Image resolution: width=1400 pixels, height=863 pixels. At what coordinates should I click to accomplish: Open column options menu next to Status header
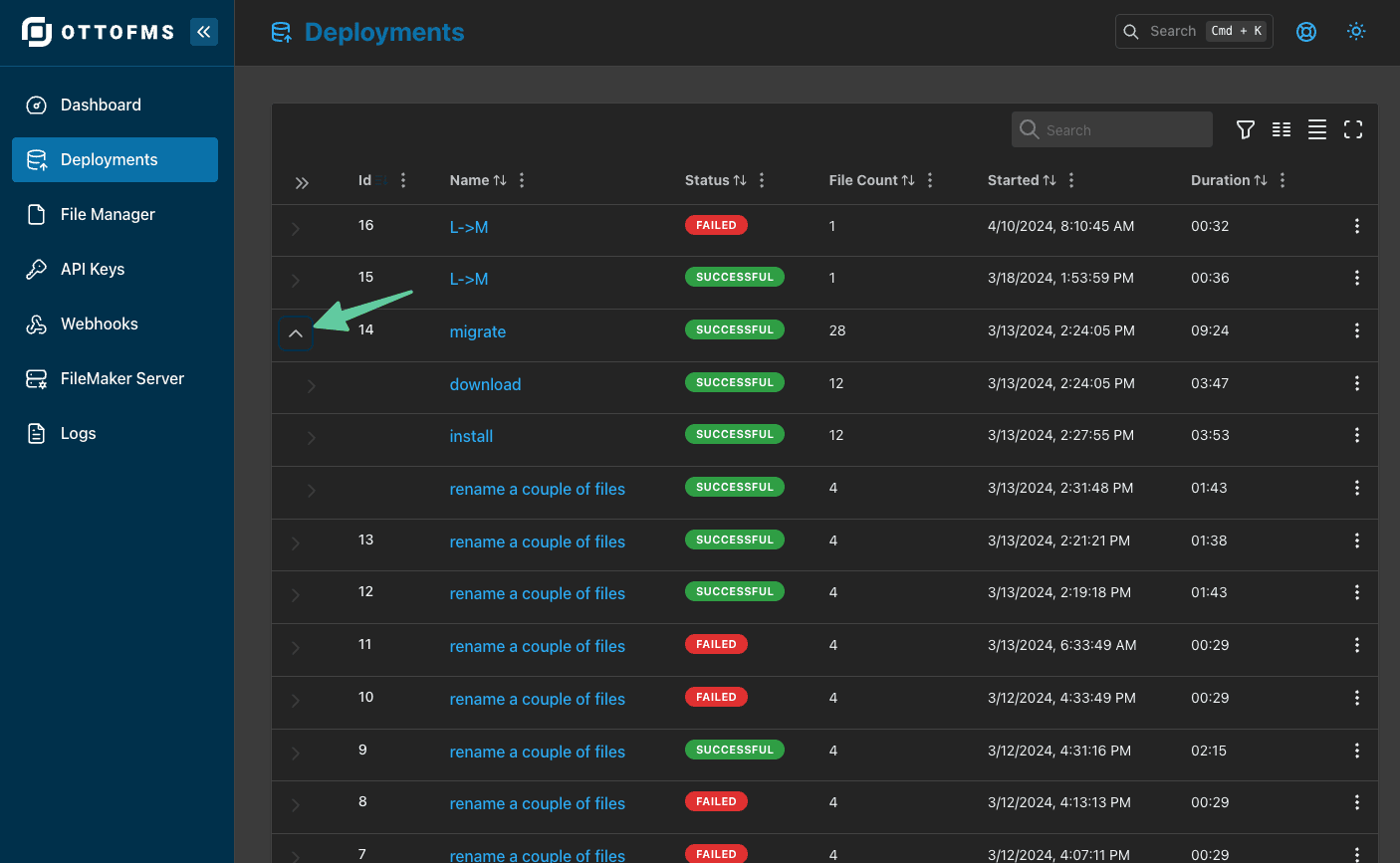pos(761,180)
